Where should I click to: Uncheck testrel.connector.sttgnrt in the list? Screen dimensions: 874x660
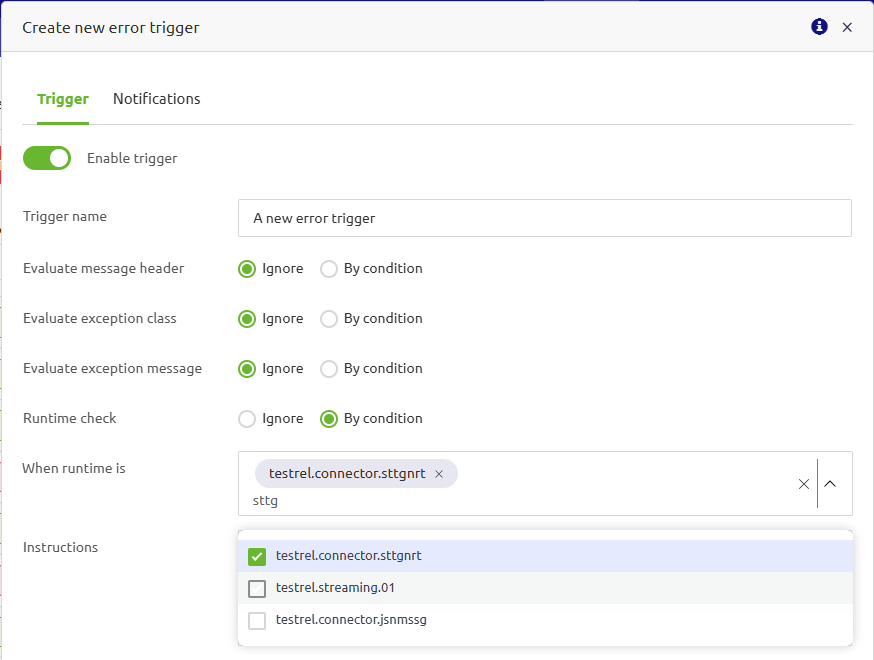tap(257, 556)
